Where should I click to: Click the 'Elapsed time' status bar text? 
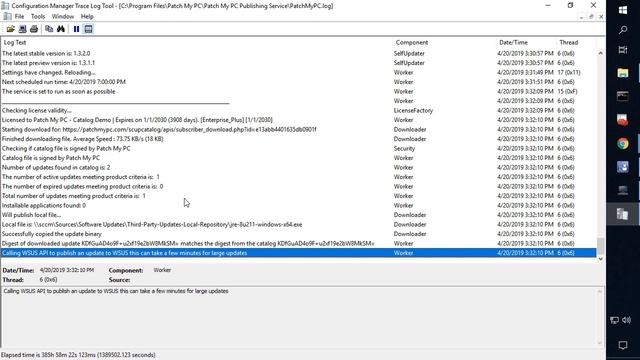coord(78,355)
